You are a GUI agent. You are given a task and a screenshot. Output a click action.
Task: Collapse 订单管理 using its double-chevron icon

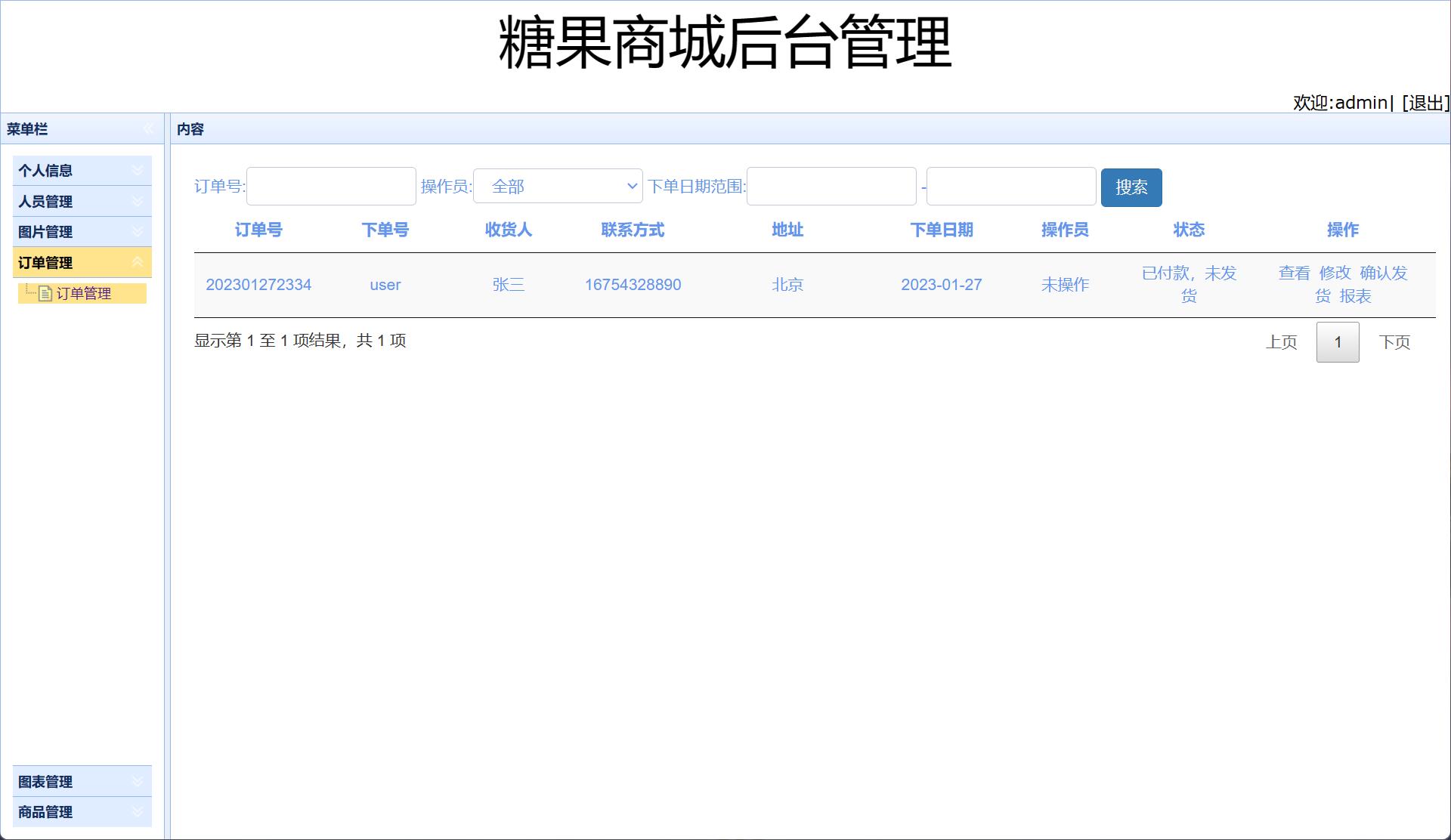point(138,262)
